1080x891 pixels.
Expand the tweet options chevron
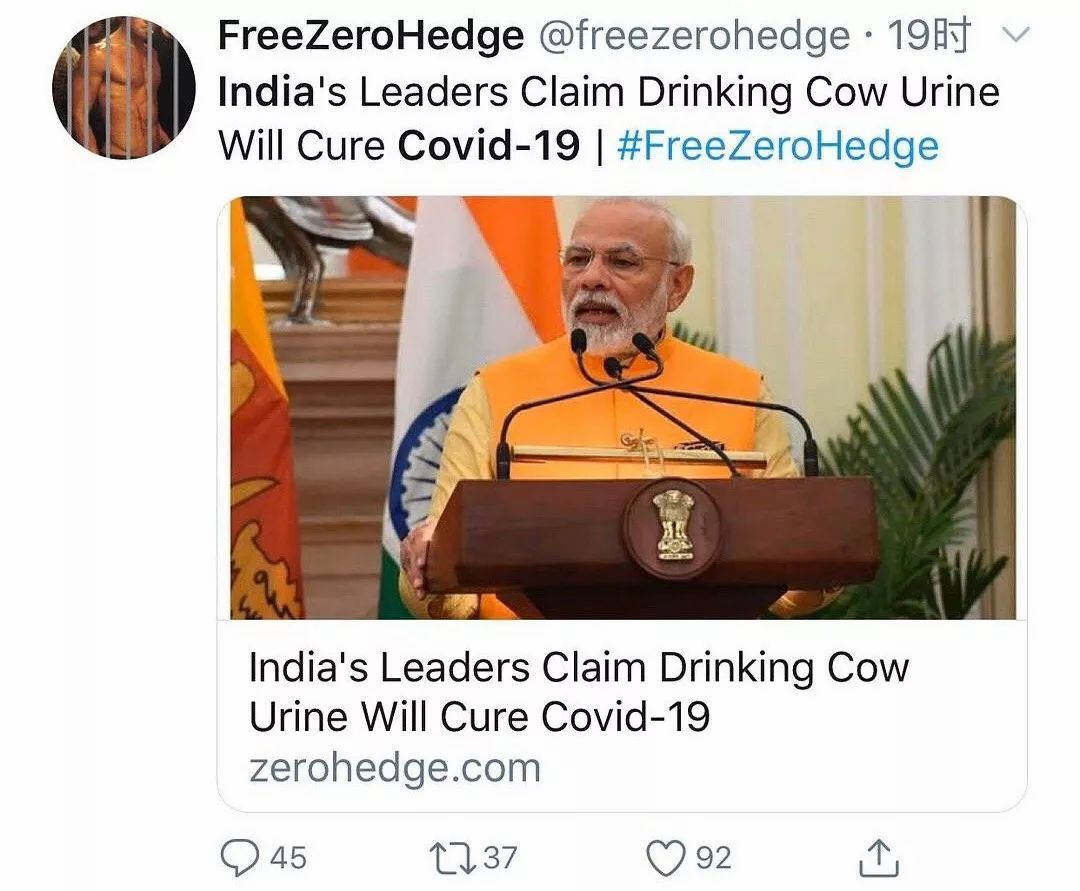point(1015,35)
